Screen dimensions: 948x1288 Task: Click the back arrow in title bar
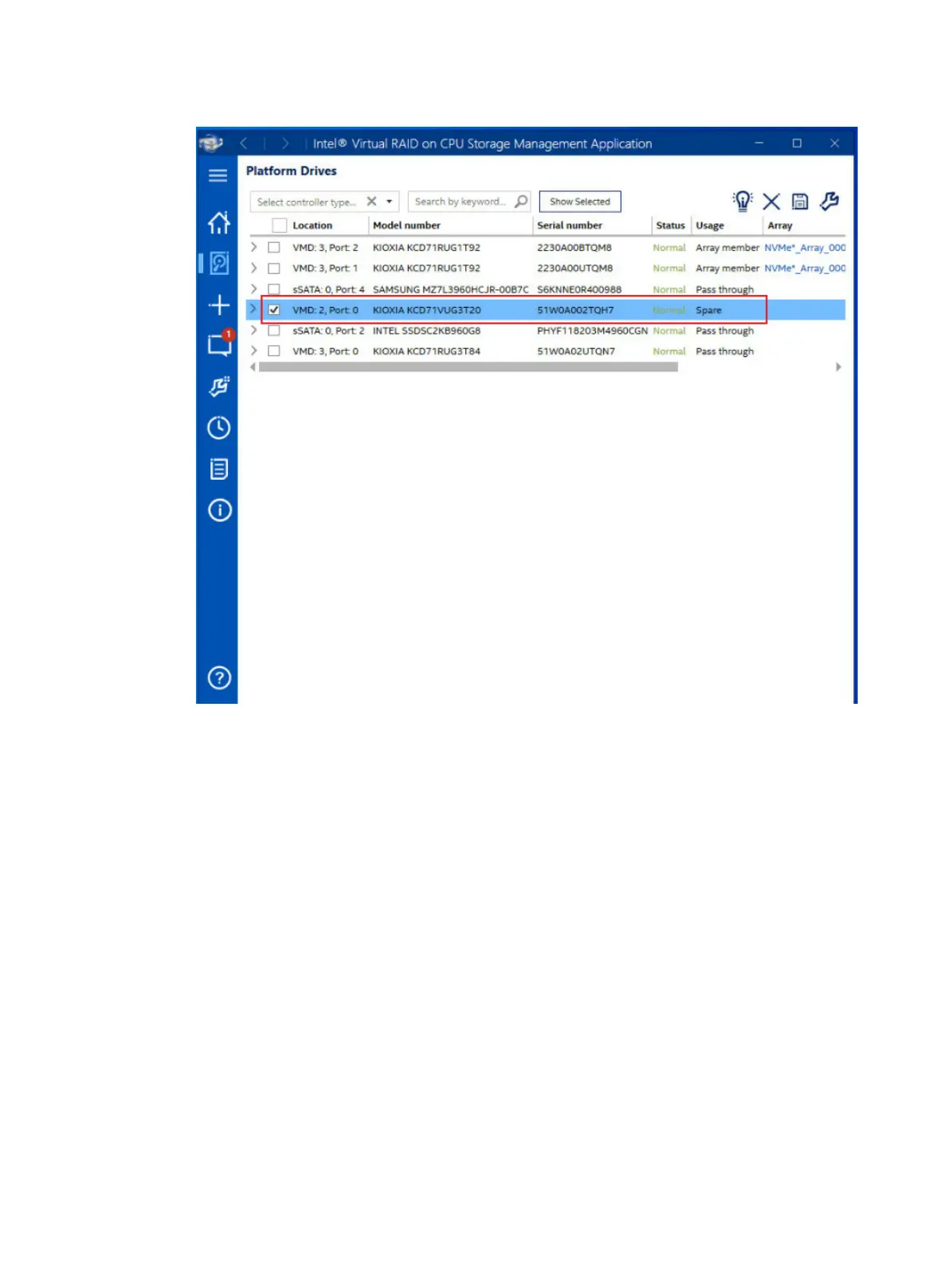click(x=244, y=143)
